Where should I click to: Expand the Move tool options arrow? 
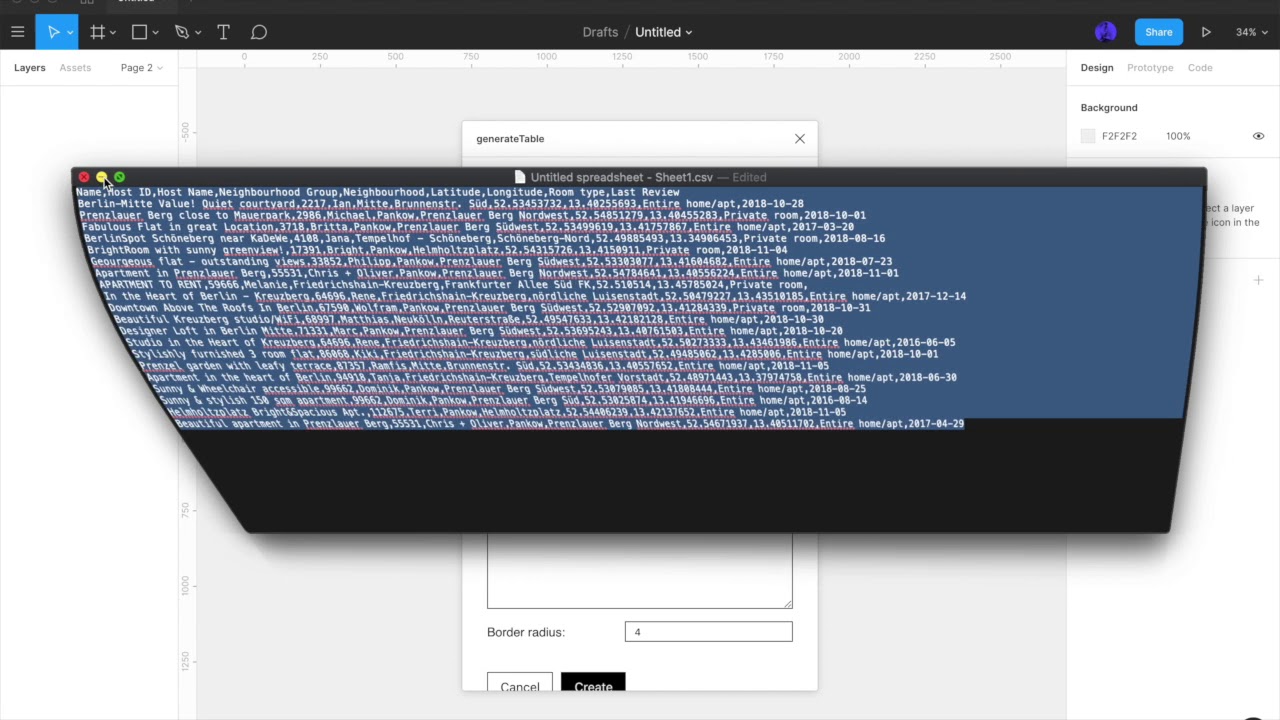[70, 33]
